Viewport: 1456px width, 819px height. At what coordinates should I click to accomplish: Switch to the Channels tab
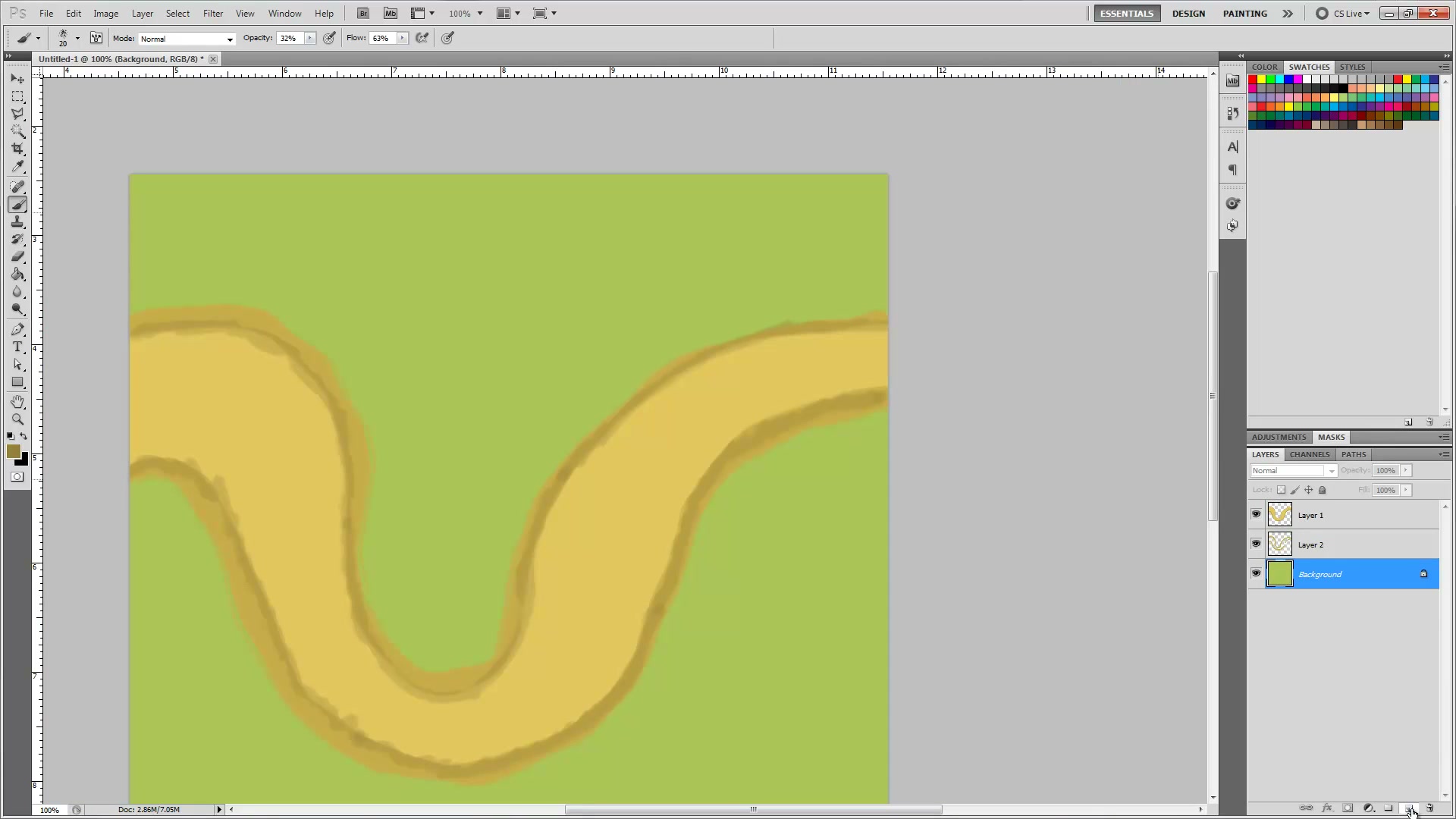tap(1310, 454)
